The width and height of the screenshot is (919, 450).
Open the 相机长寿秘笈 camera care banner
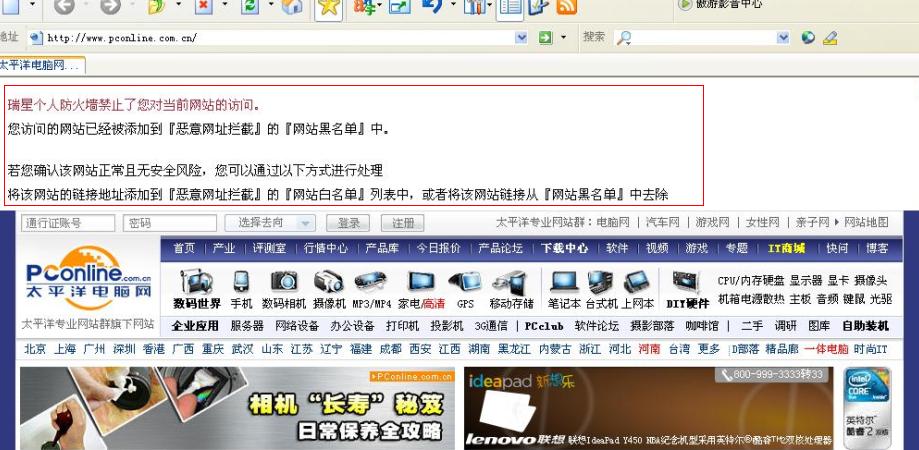click(237, 408)
